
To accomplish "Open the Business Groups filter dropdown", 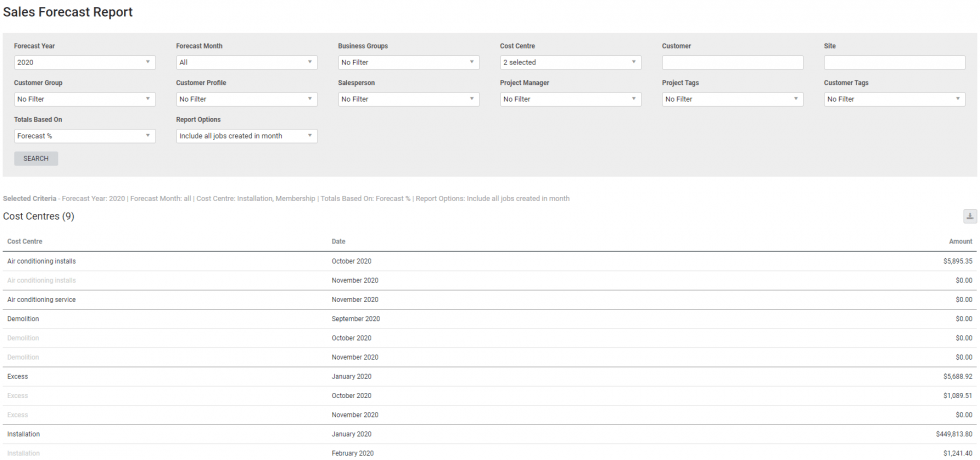I will [x=409, y=62].
